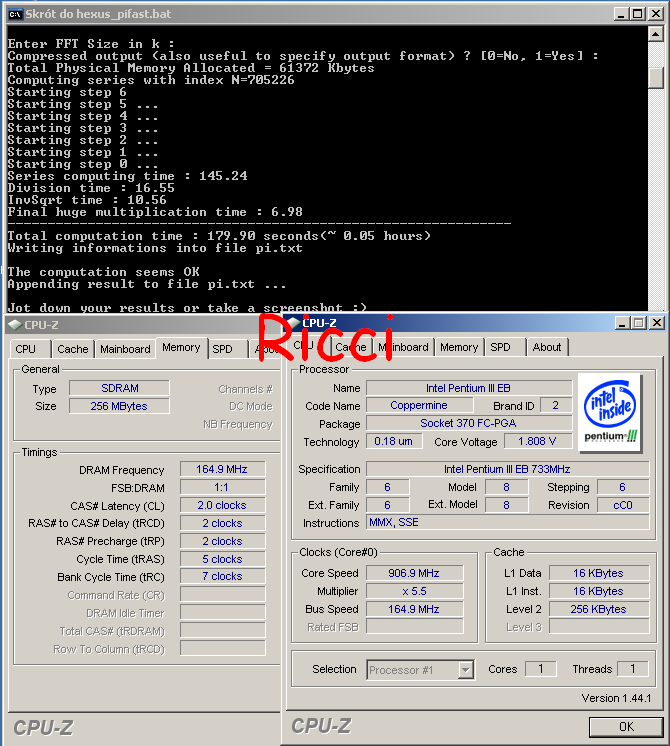Image resolution: width=670 pixels, height=746 pixels.
Task: Click the Total computation time 179.90 seconds line
Action: [x=219, y=236]
